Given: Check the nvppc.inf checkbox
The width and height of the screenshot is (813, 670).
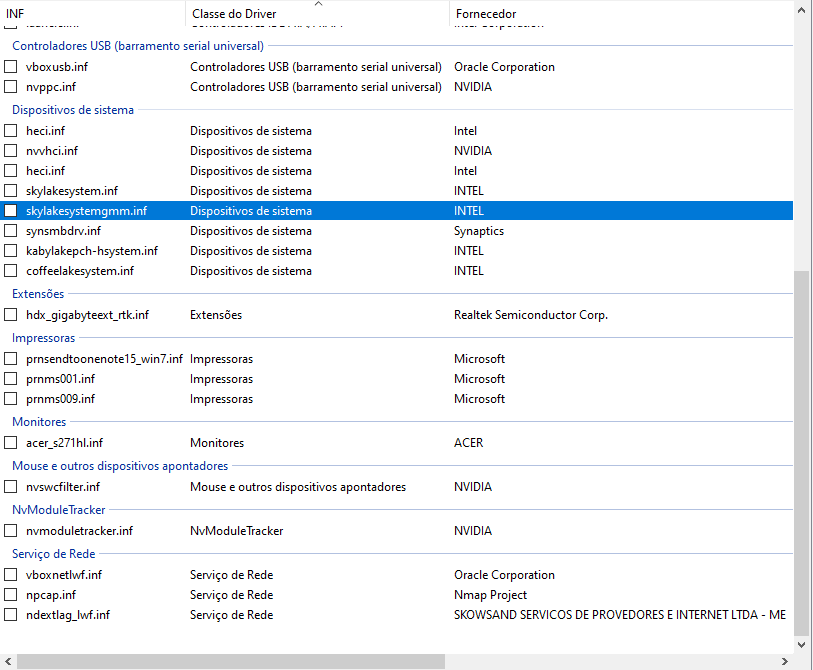Looking at the screenshot, I should click(10, 87).
